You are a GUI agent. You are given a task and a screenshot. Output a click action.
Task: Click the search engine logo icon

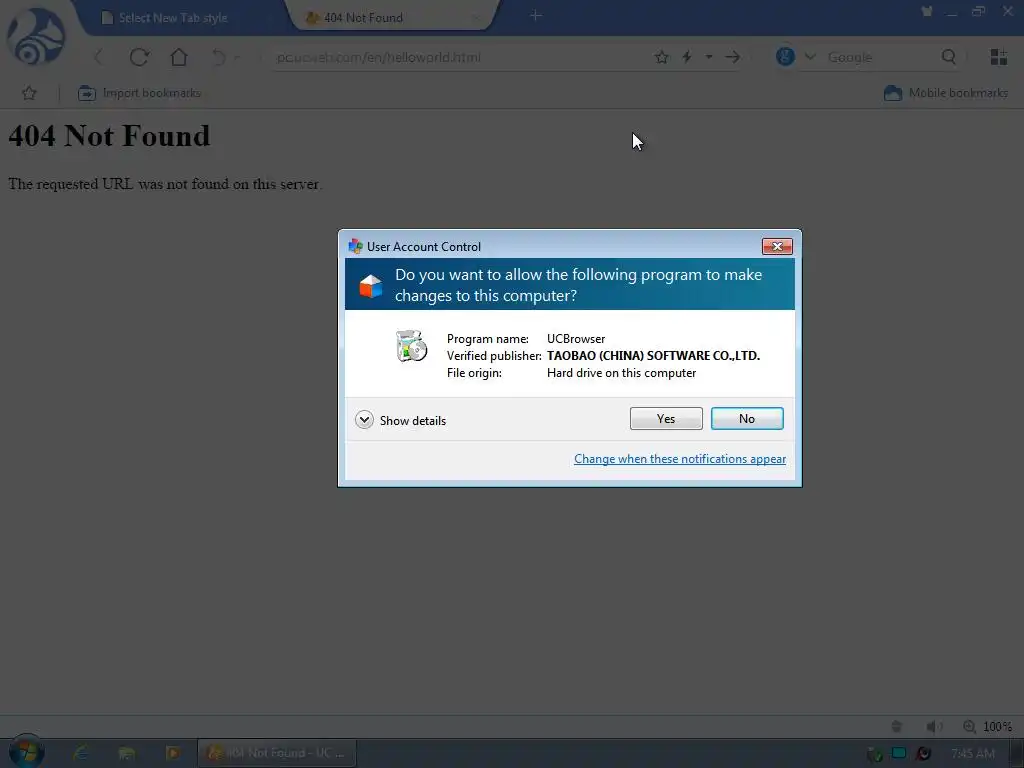(785, 56)
